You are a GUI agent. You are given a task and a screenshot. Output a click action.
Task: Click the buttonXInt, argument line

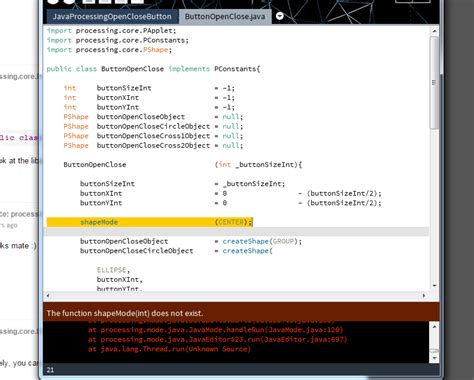(120, 280)
